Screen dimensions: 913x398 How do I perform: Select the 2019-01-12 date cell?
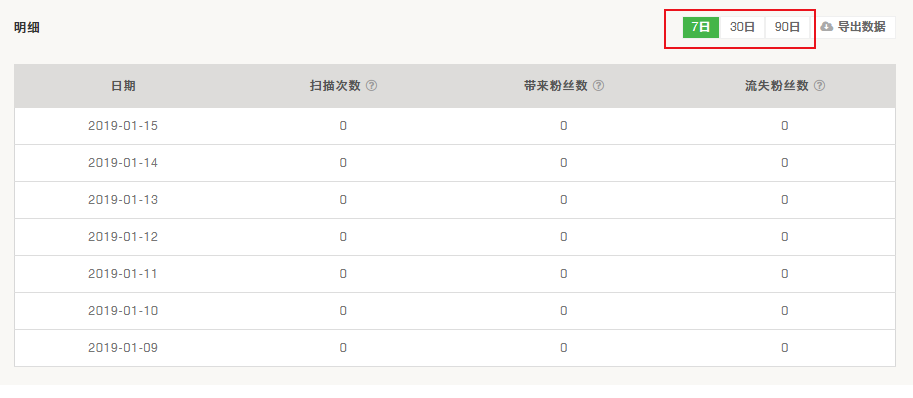[x=123, y=237]
